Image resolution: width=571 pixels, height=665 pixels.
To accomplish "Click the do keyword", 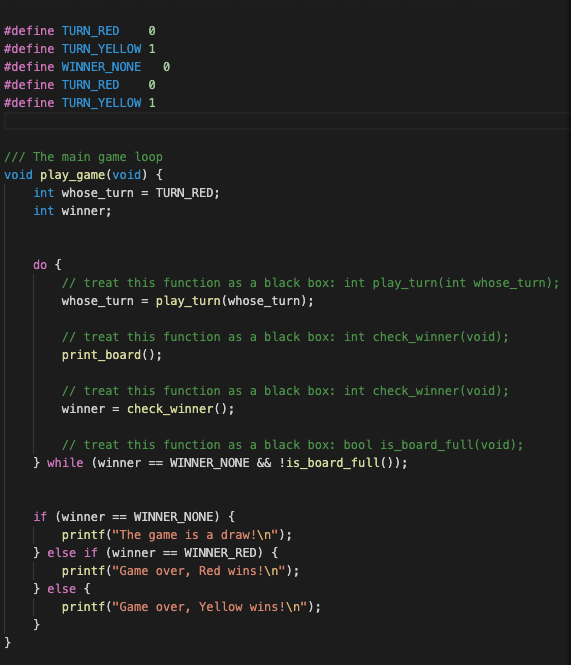I will 40,265.
